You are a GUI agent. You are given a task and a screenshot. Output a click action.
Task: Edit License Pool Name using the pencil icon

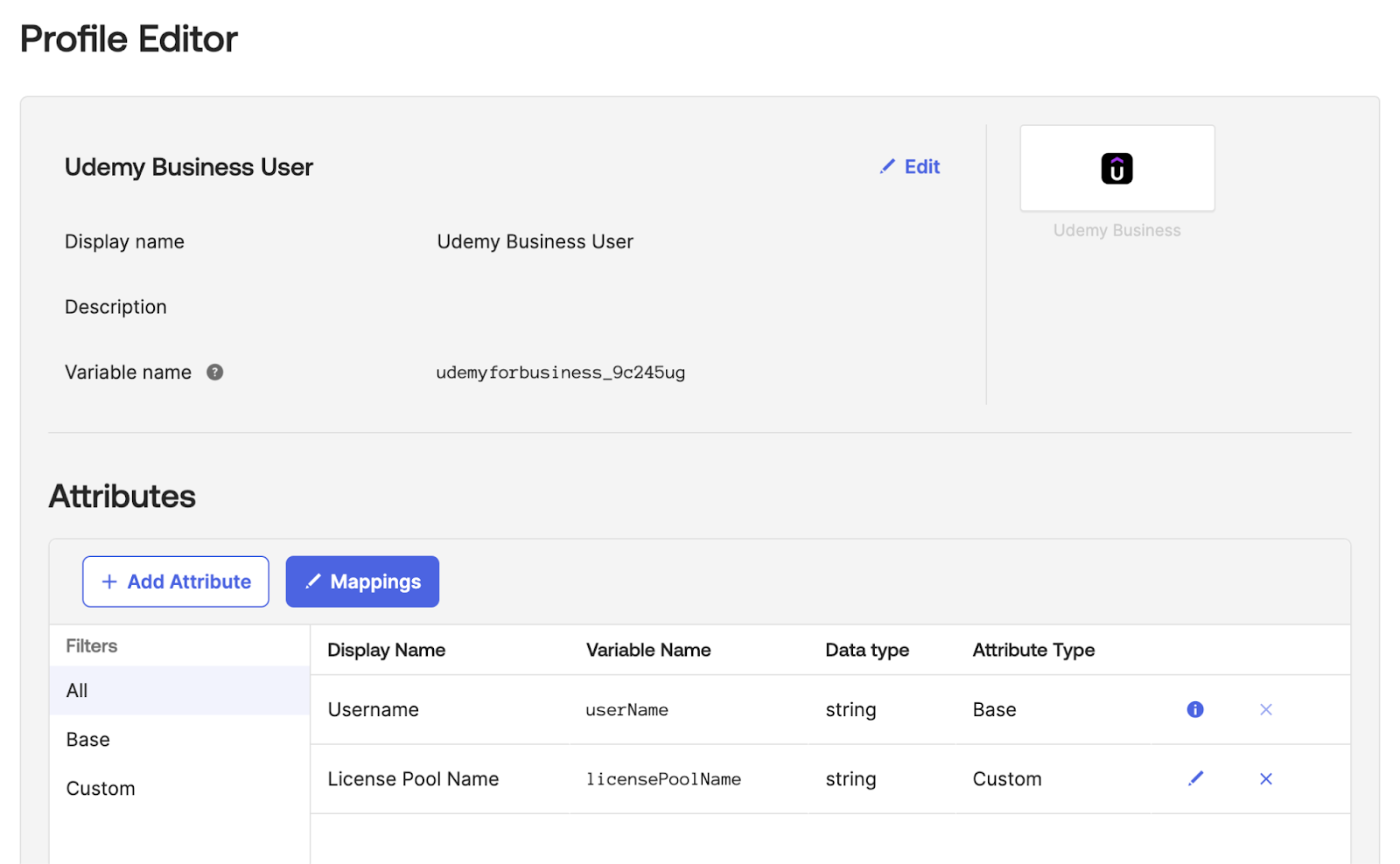tap(1195, 778)
